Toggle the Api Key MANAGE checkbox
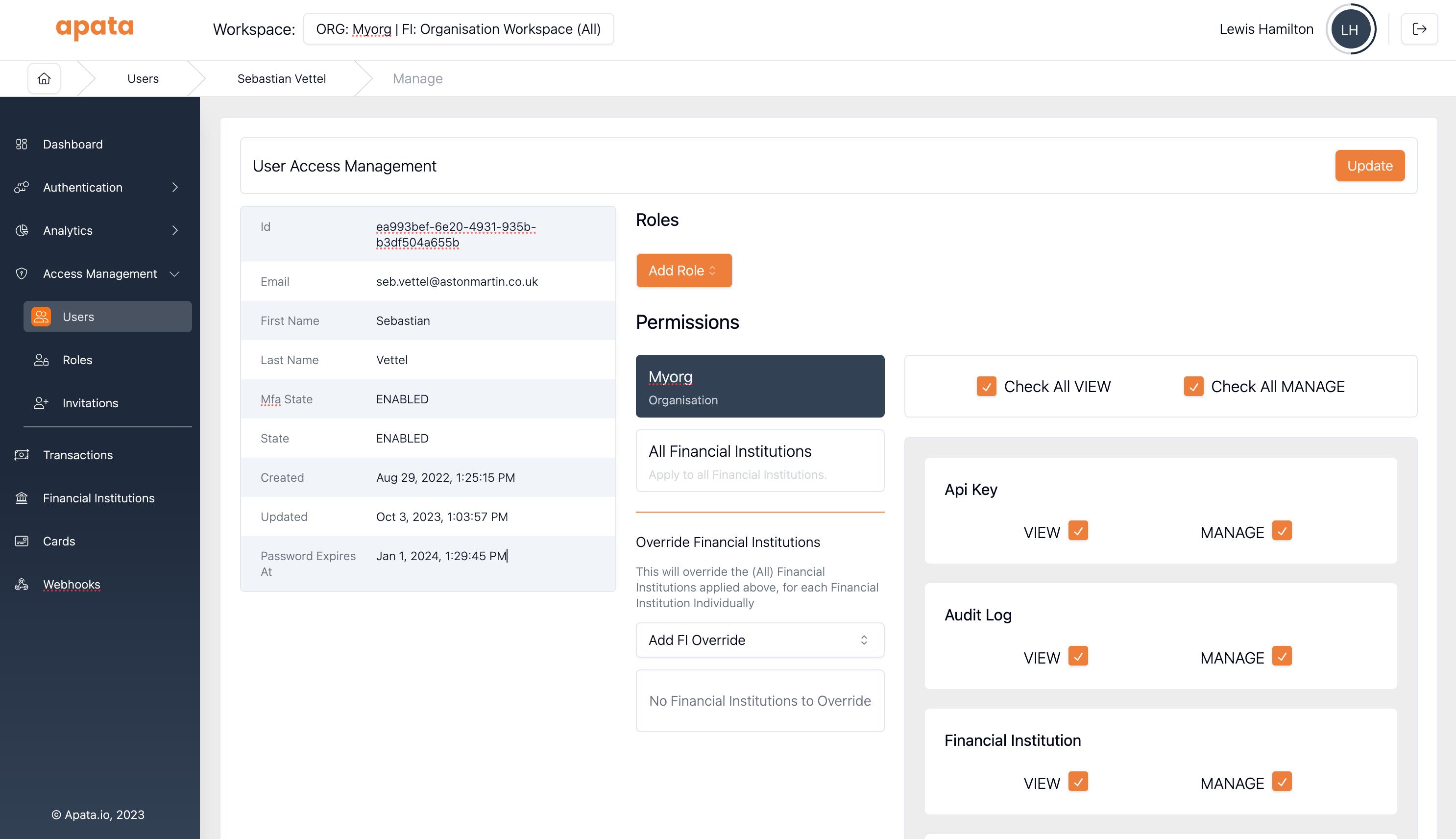 tap(1282, 531)
